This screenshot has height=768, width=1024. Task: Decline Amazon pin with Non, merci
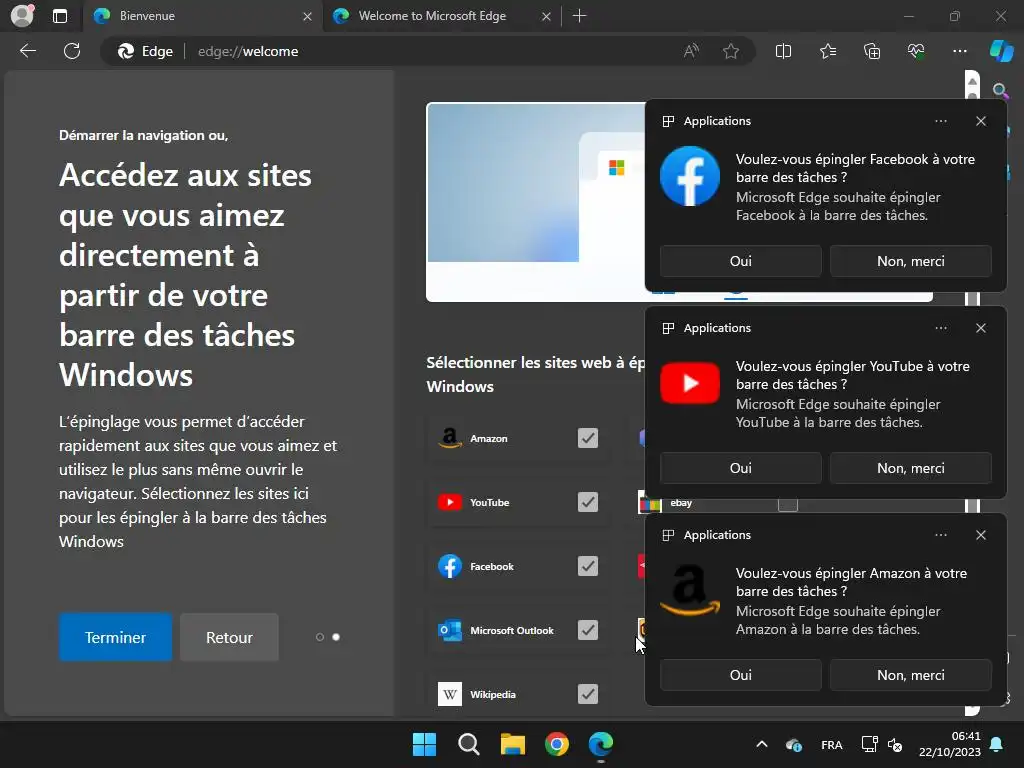tap(910, 675)
